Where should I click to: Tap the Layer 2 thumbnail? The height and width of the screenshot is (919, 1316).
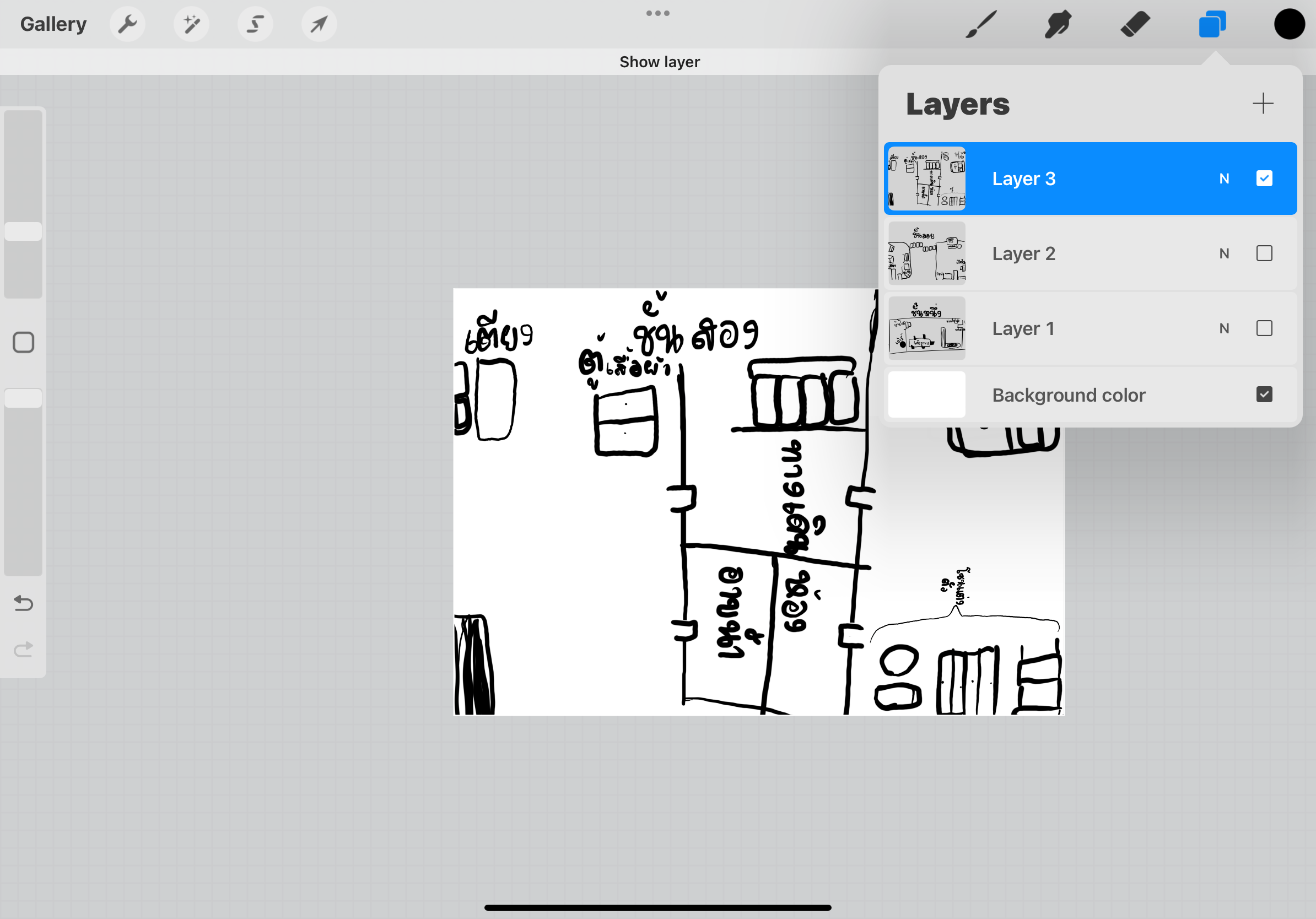(926, 253)
